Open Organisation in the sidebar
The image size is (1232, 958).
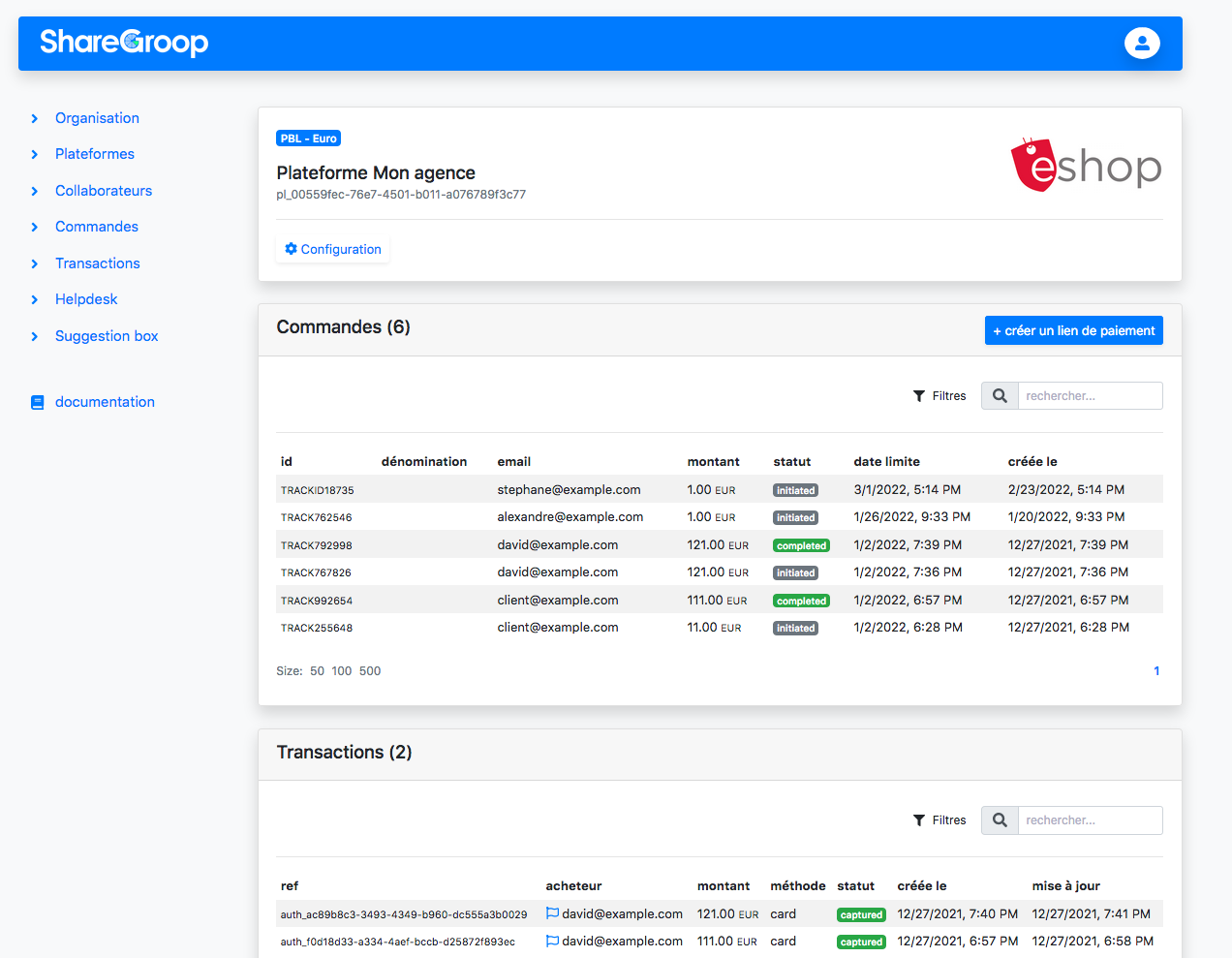click(97, 118)
